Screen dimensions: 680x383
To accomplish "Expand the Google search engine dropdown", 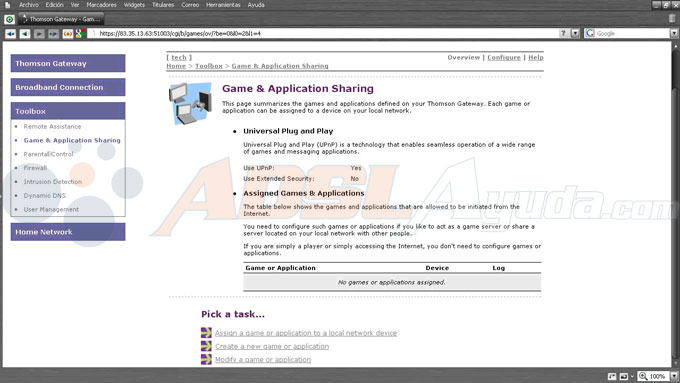I will pos(674,33).
